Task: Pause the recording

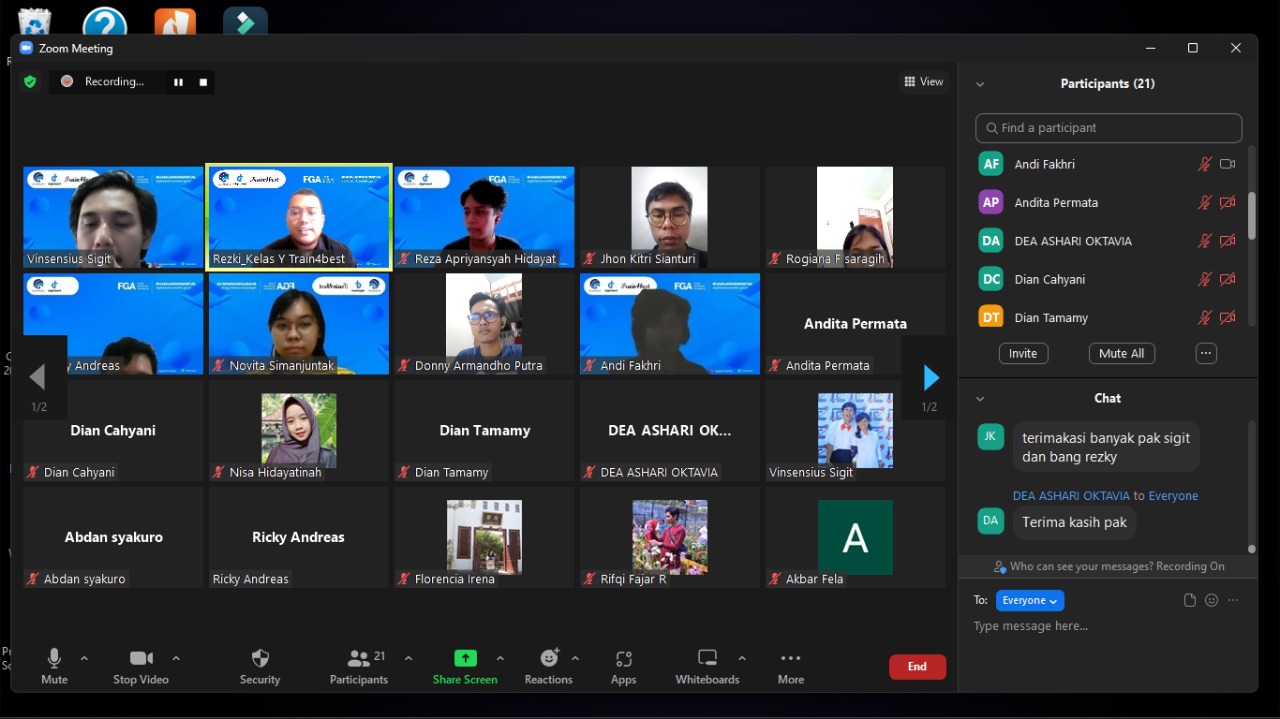Action: (x=178, y=82)
